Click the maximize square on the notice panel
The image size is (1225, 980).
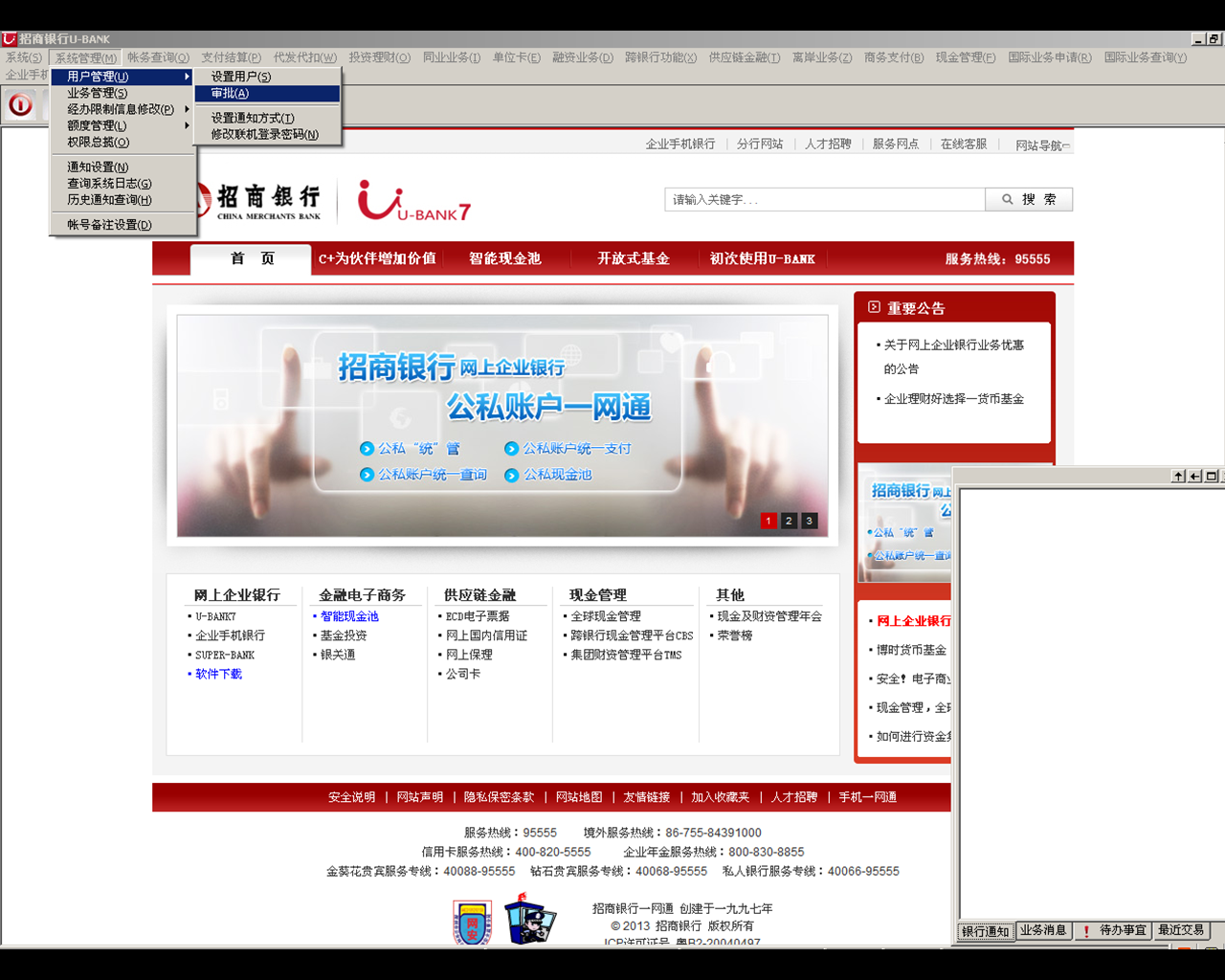(x=1211, y=476)
